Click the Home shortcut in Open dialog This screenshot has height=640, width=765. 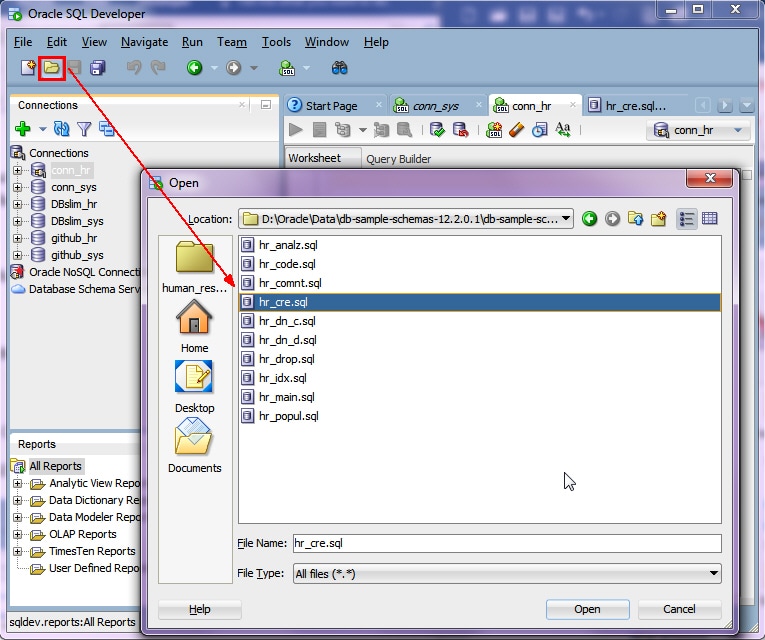point(194,326)
